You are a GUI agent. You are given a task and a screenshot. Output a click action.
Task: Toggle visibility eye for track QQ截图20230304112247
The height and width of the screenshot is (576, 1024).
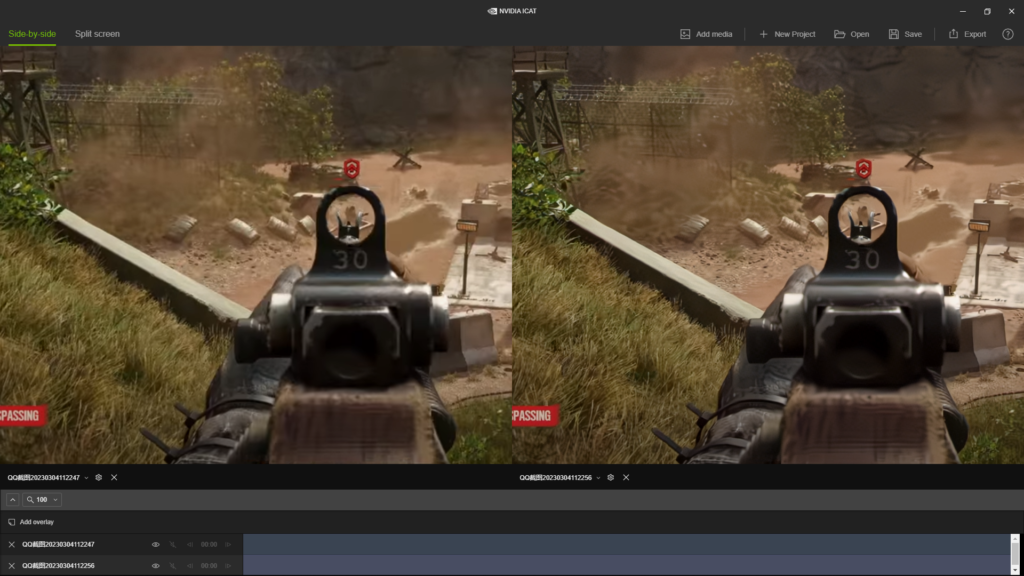click(x=155, y=544)
